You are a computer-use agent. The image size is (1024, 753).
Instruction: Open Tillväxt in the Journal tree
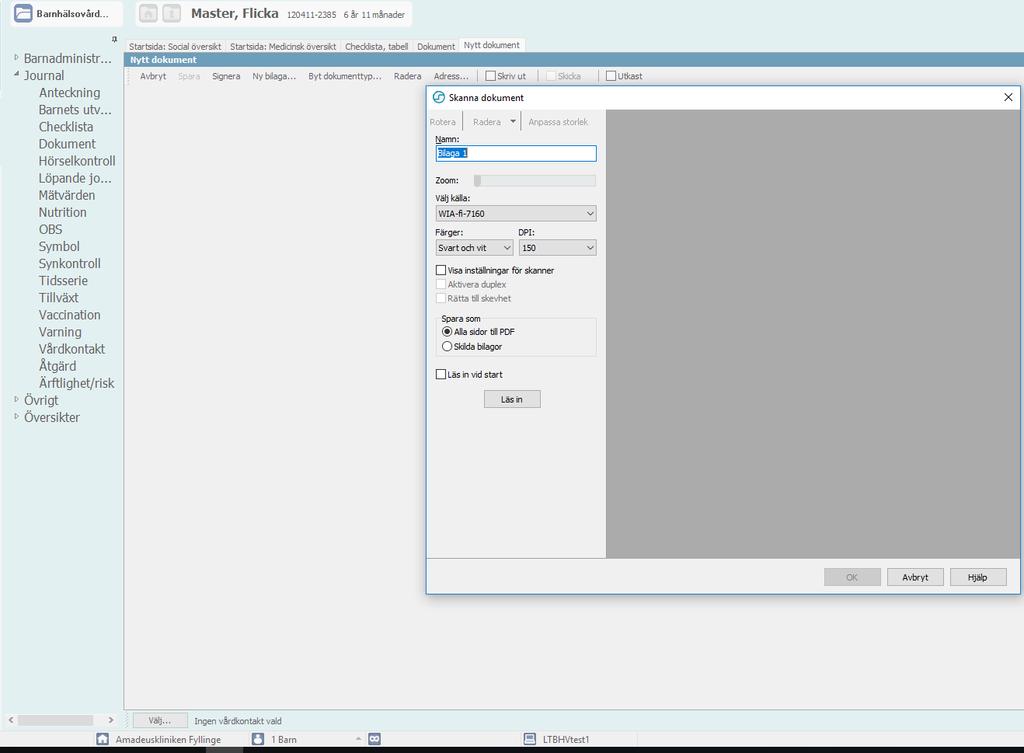58,298
